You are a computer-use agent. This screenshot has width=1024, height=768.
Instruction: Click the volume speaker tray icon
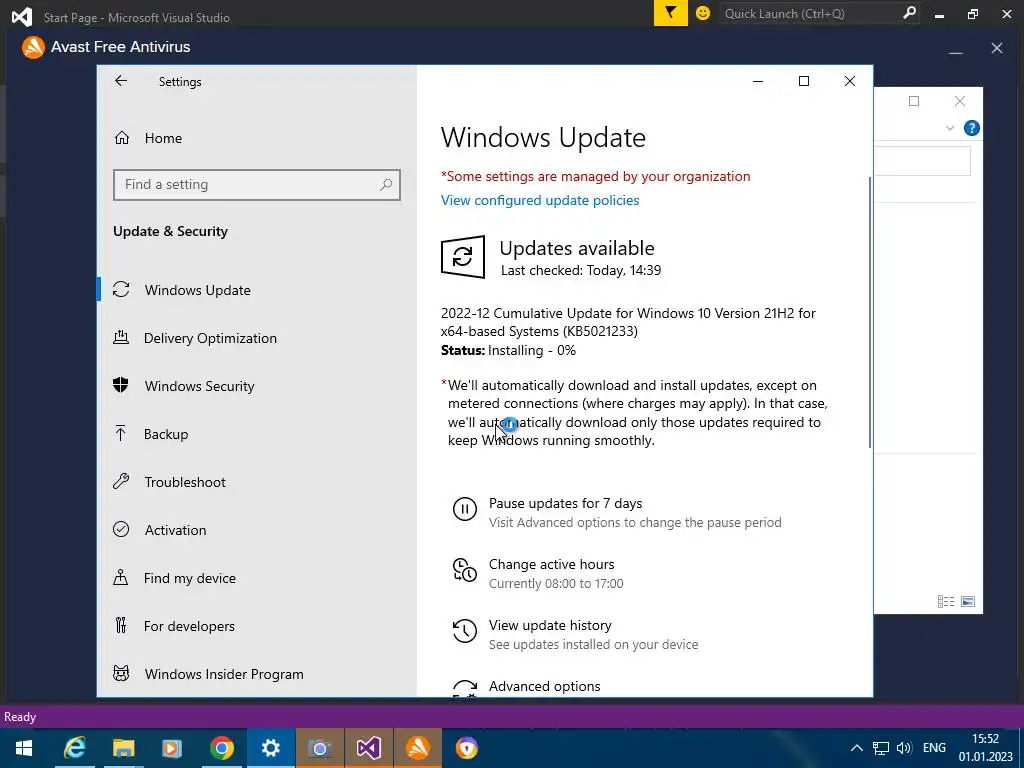point(904,748)
